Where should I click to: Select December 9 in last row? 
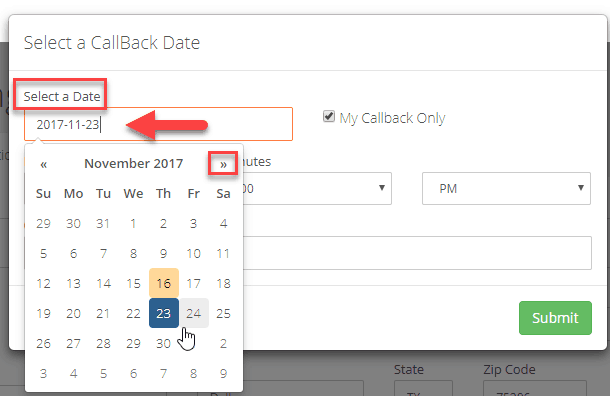tap(223, 373)
